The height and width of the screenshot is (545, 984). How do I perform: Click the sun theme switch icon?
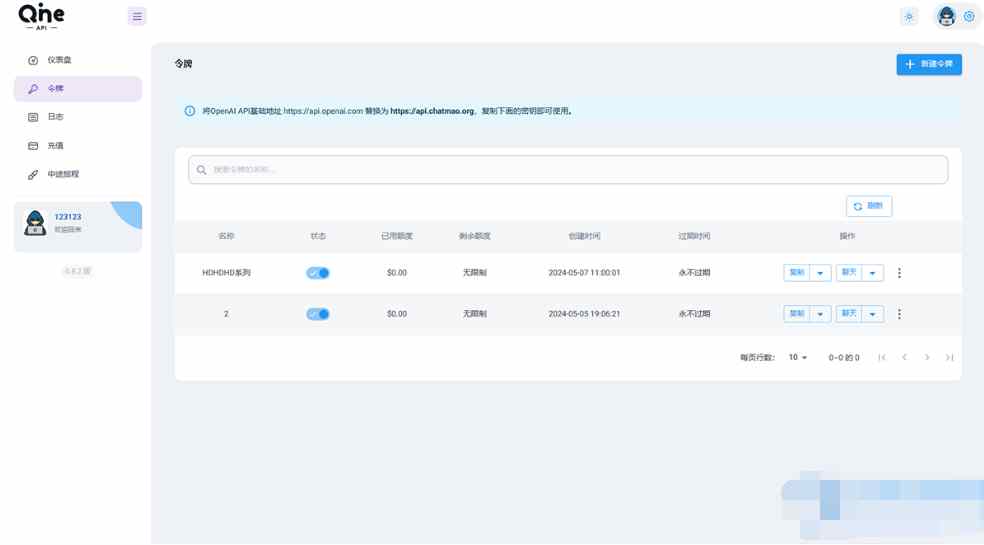click(x=909, y=16)
